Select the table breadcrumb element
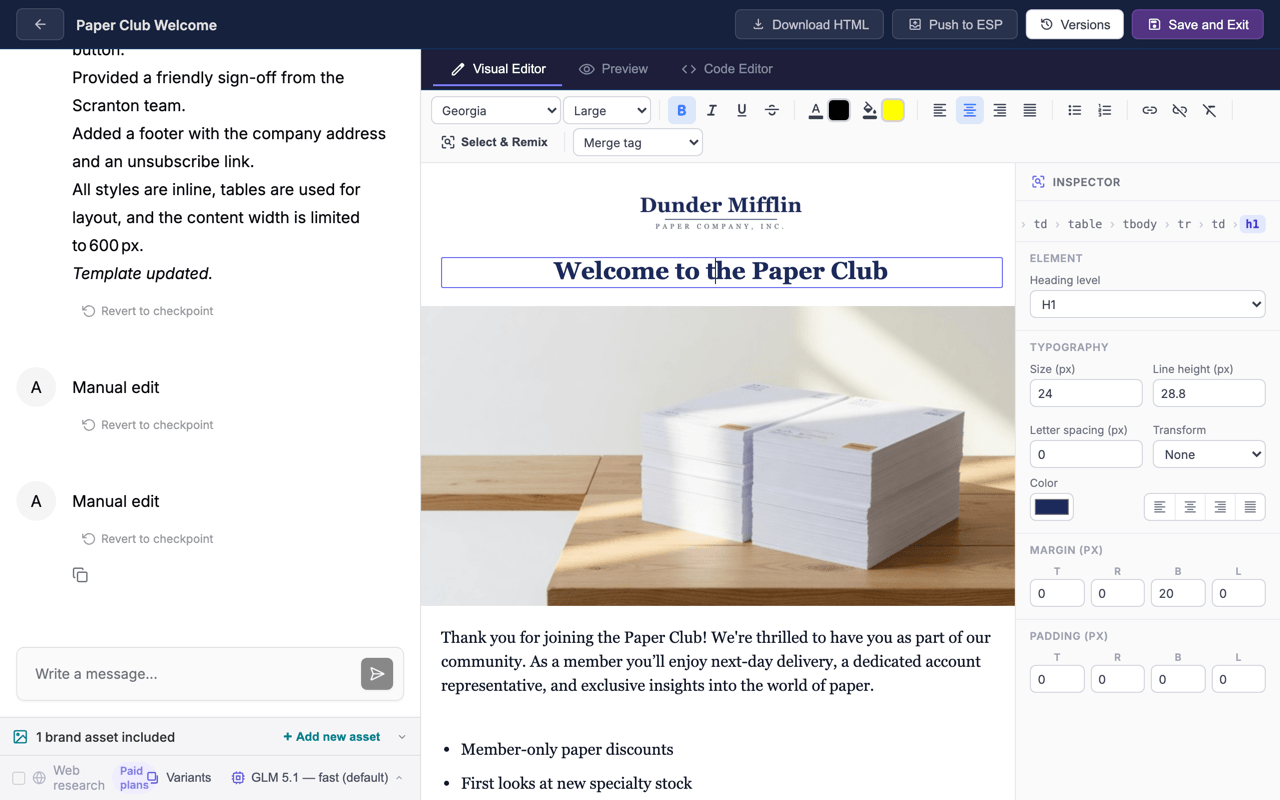1280x800 pixels. 1084,224
